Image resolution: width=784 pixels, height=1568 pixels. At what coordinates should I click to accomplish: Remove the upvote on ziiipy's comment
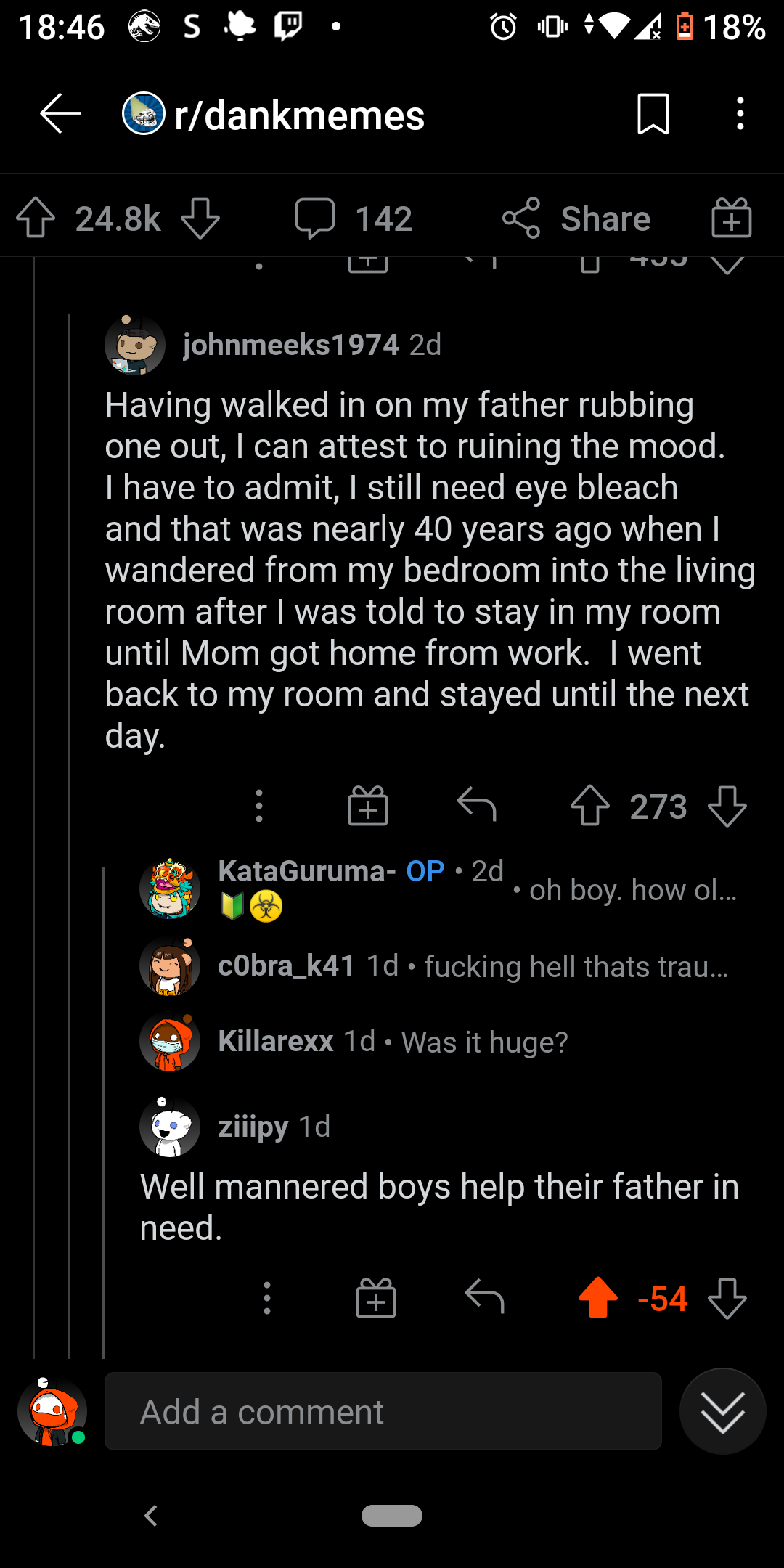tap(598, 1299)
